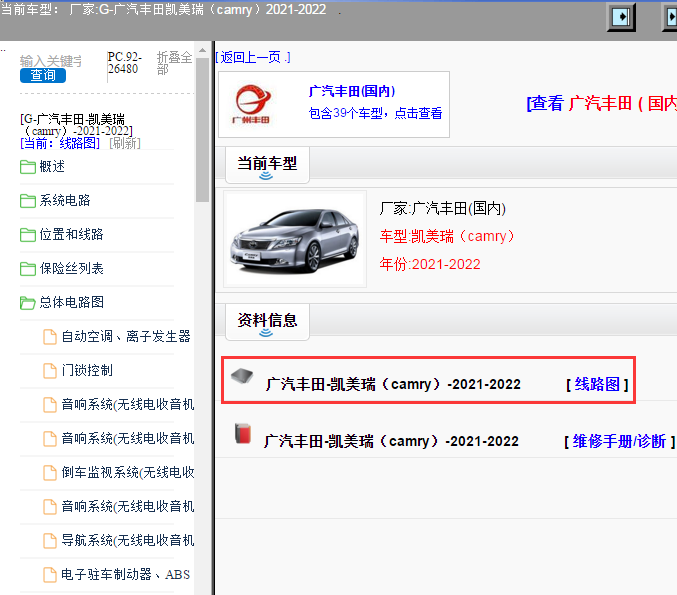Click the page icon beside 自动空调、离子发生器
Viewport: 677px width, 595px height.
(x=49, y=336)
